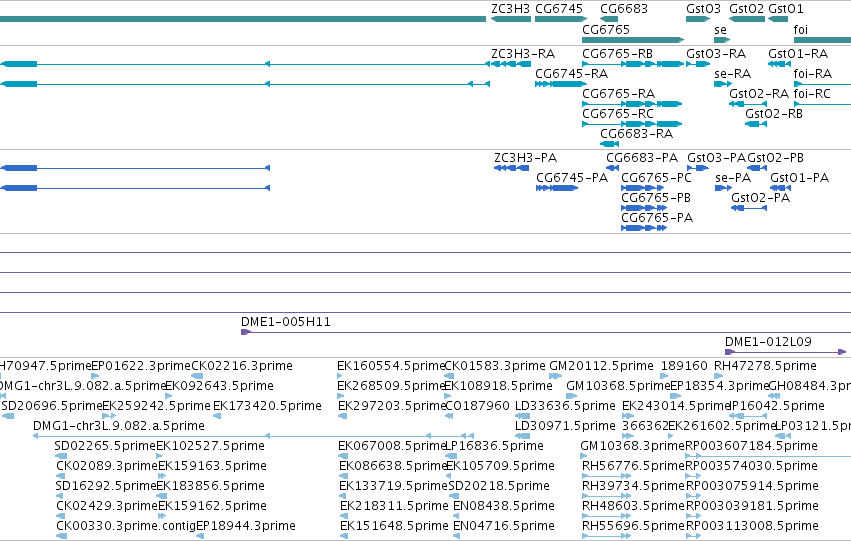Select the CG6765-PC protein label
The image size is (851, 541).
point(656,178)
